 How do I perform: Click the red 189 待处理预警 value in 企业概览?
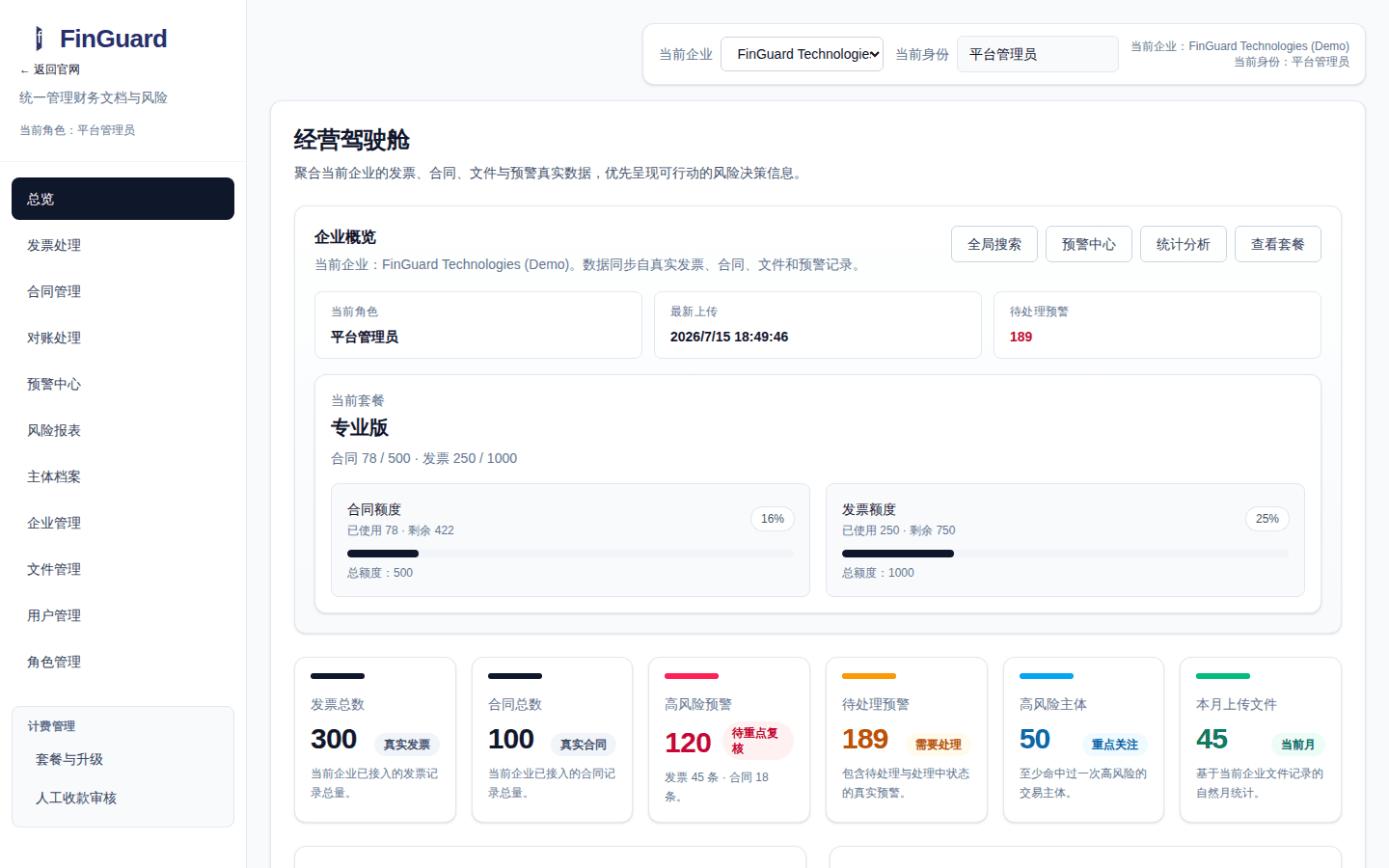point(1021,337)
